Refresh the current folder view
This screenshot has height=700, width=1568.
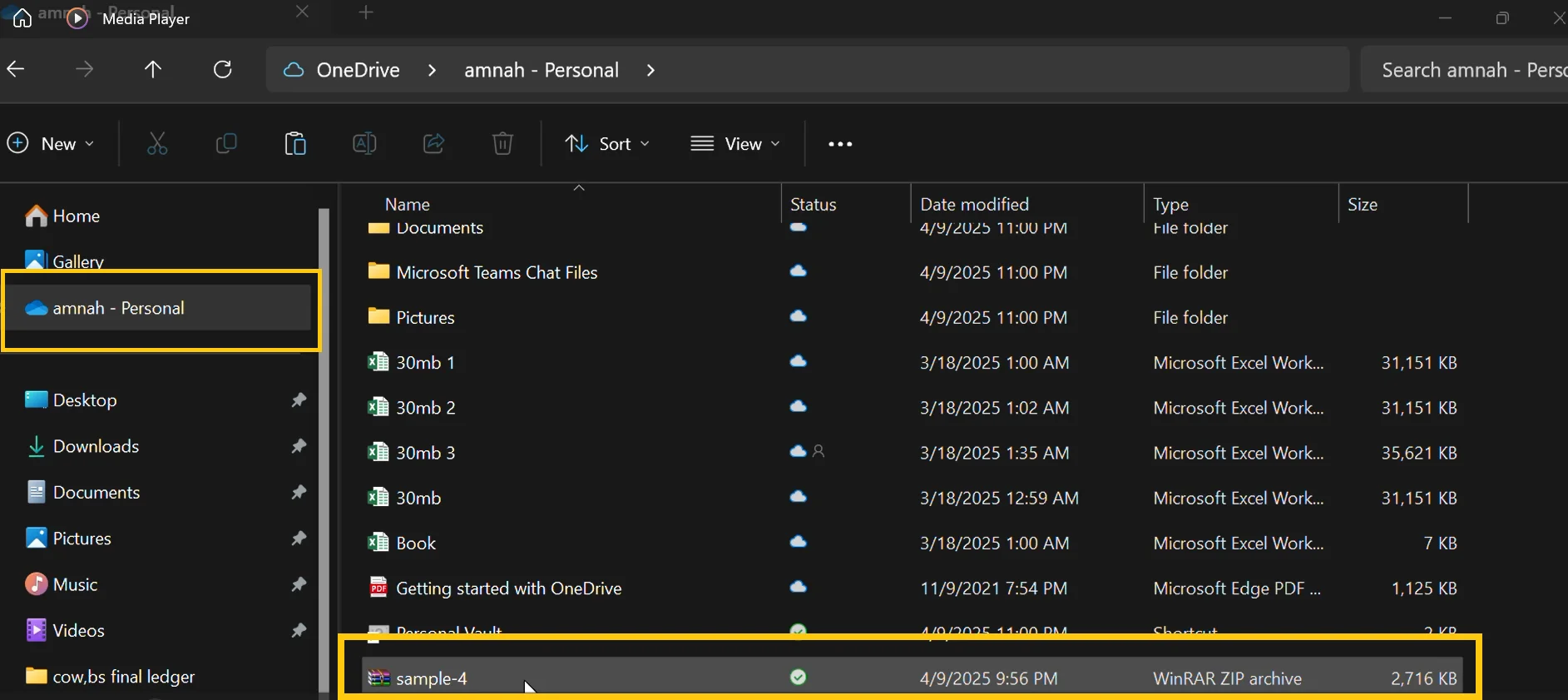[x=223, y=69]
